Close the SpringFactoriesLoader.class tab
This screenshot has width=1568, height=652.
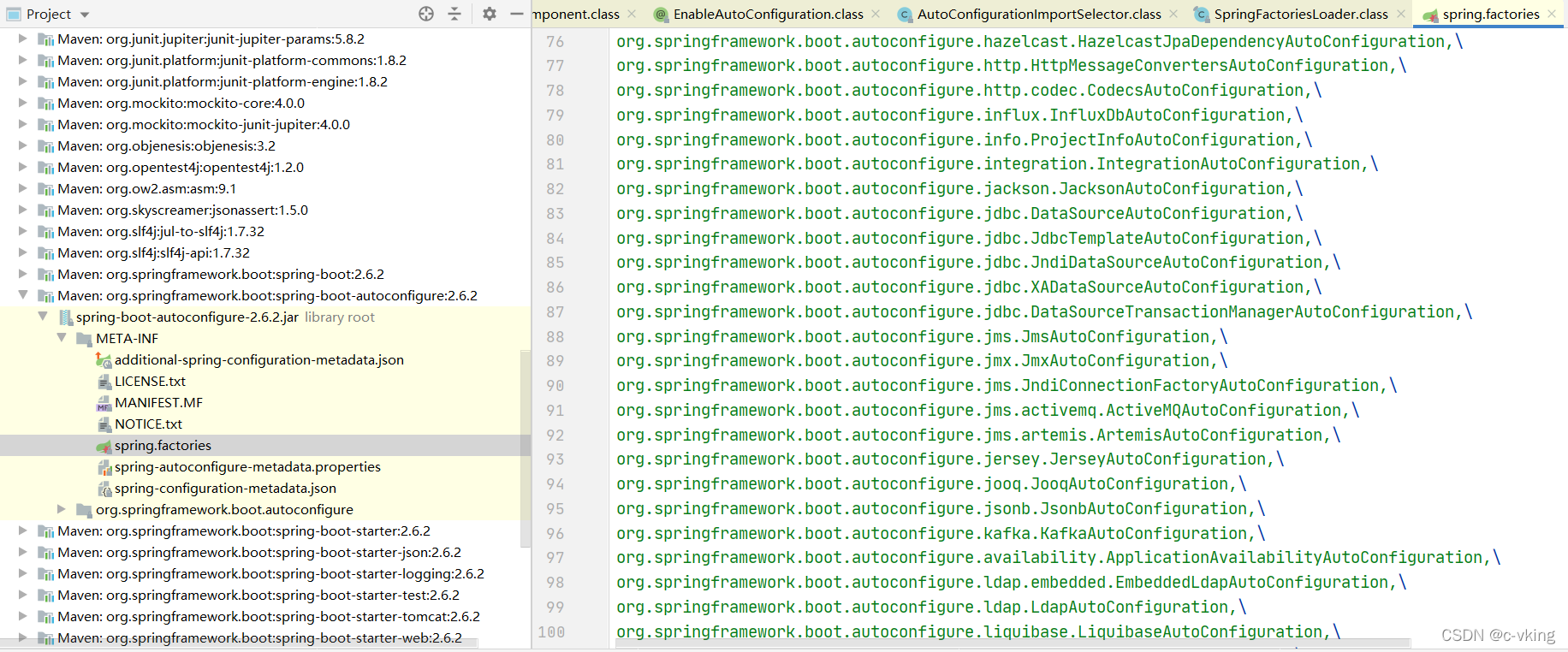(1400, 14)
